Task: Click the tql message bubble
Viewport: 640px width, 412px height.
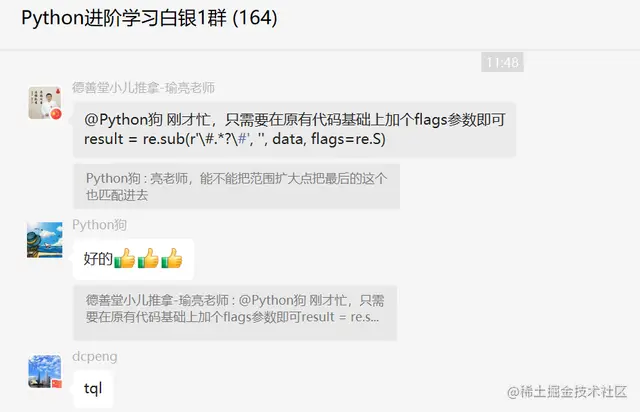Action: (93, 389)
